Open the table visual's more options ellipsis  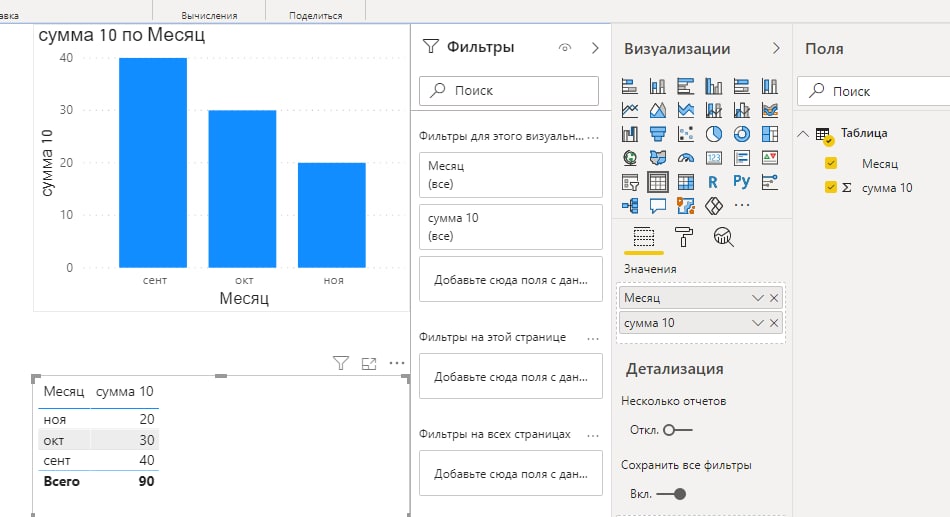click(x=397, y=363)
